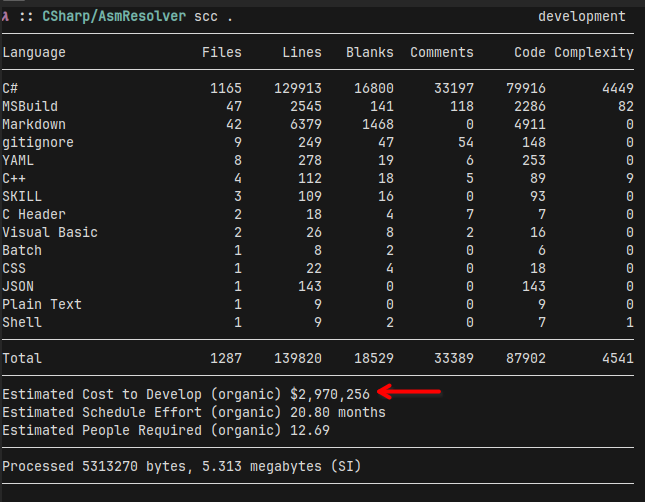Click the SKILL language row label
The image size is (645, 502).
pyautogui.click(x=22, y=197)
